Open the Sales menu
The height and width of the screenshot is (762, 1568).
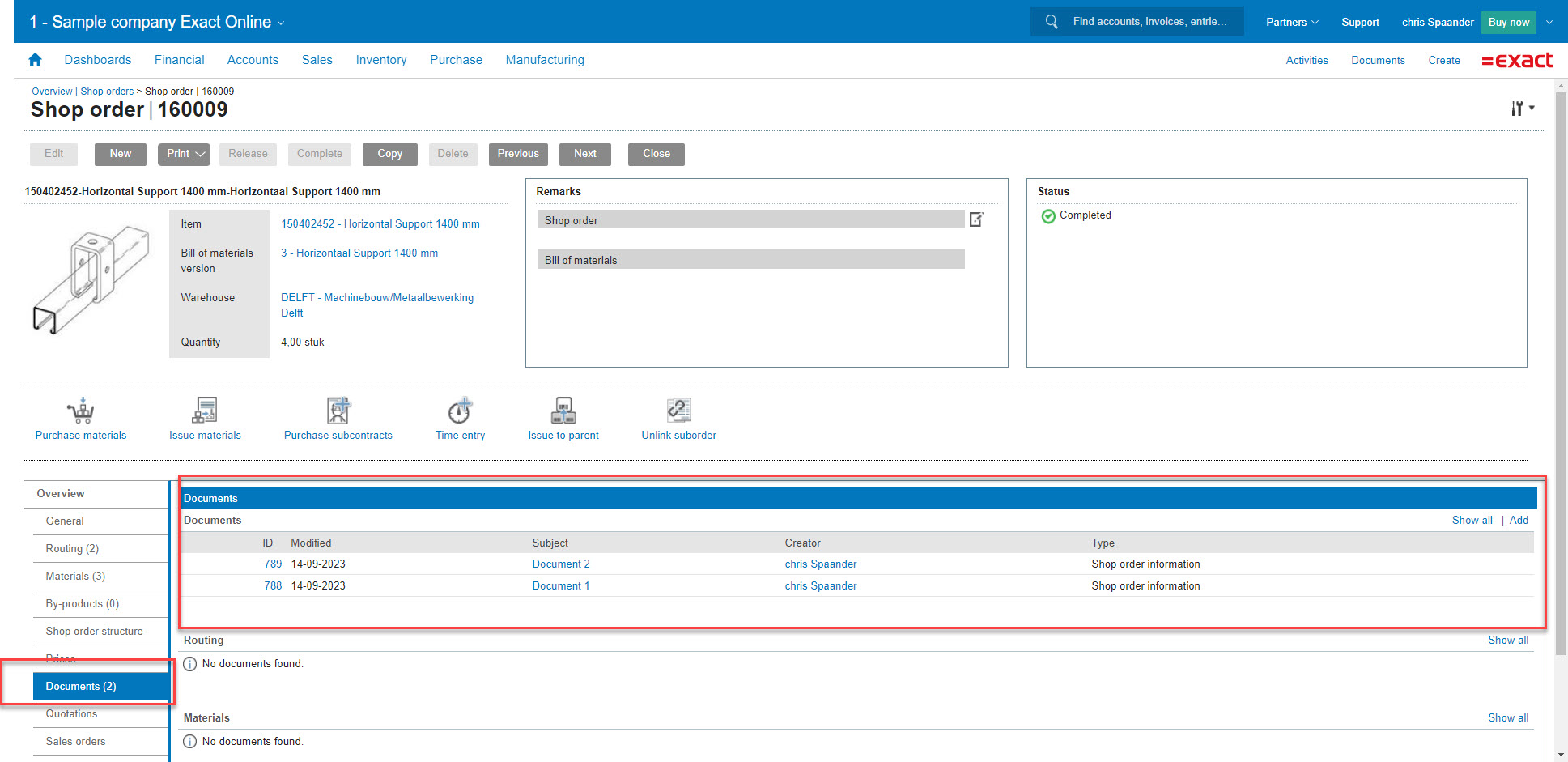317,60
